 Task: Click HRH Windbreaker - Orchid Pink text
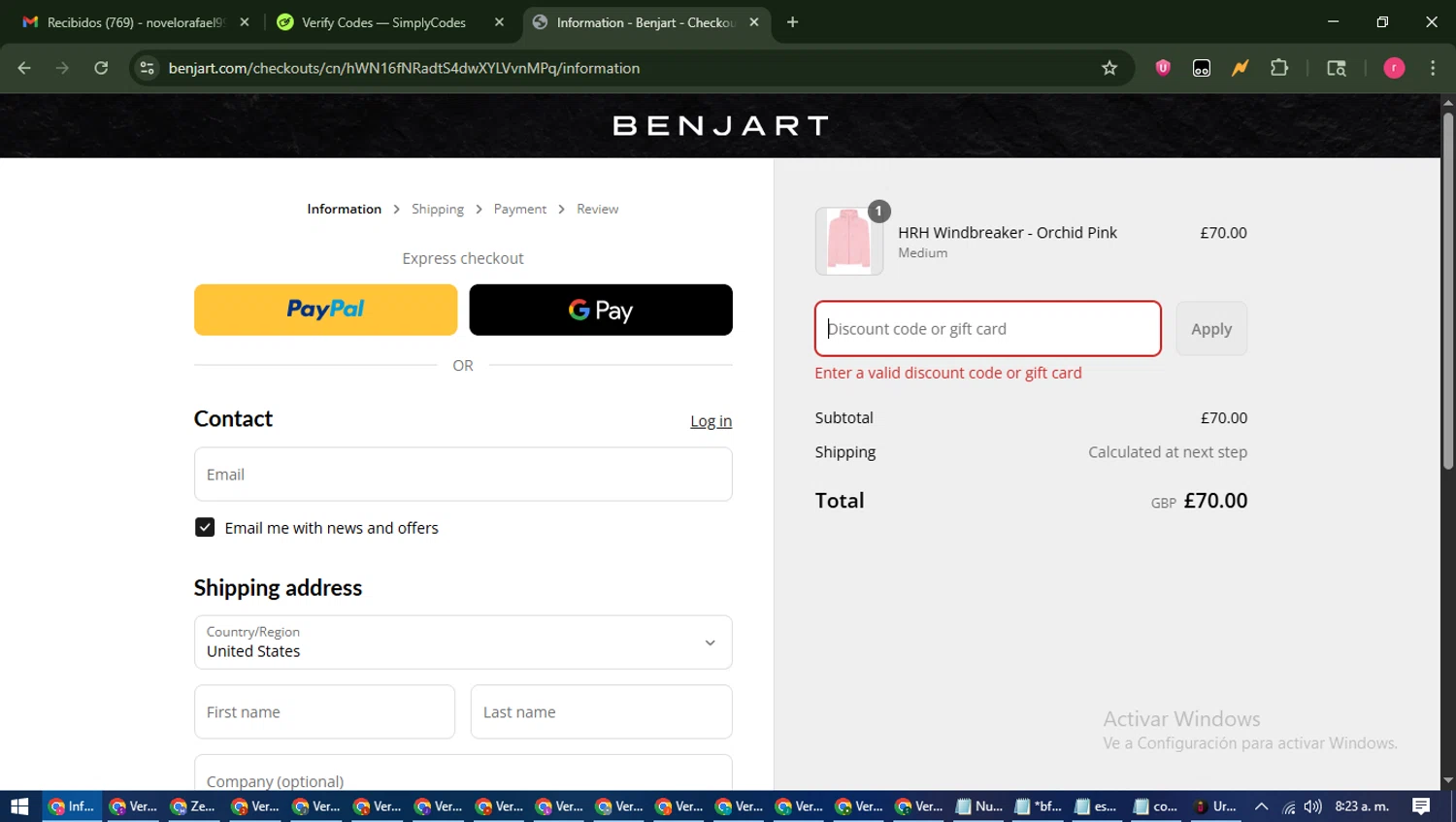click(1008, 233)
